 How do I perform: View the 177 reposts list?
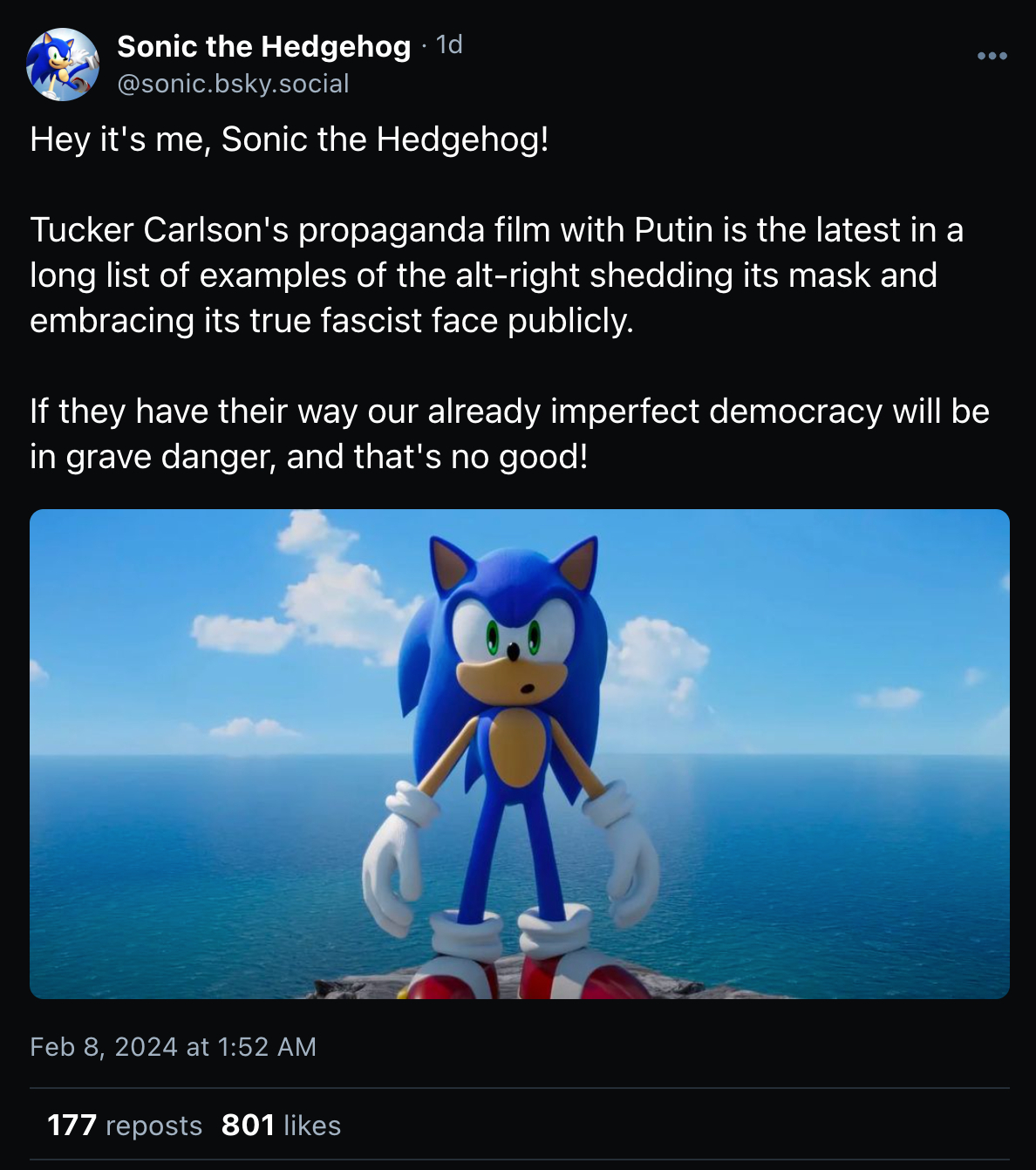click(72, 1126)
